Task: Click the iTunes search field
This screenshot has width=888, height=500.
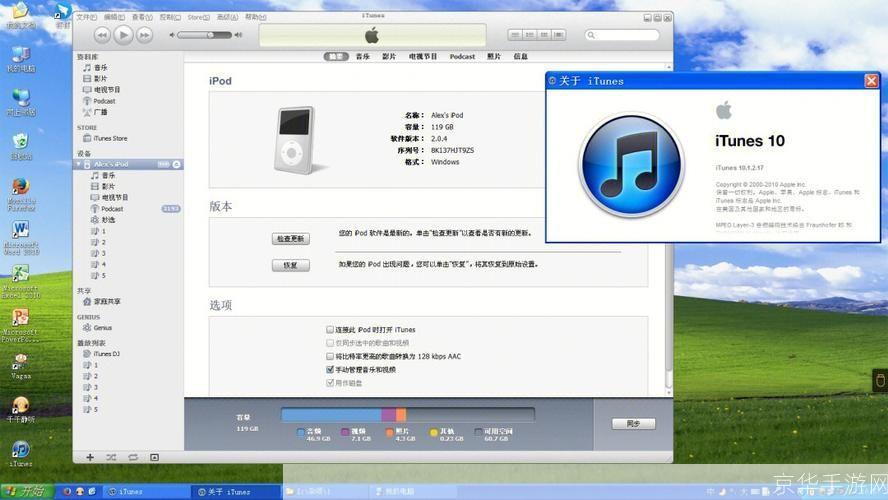Action: 622,35
